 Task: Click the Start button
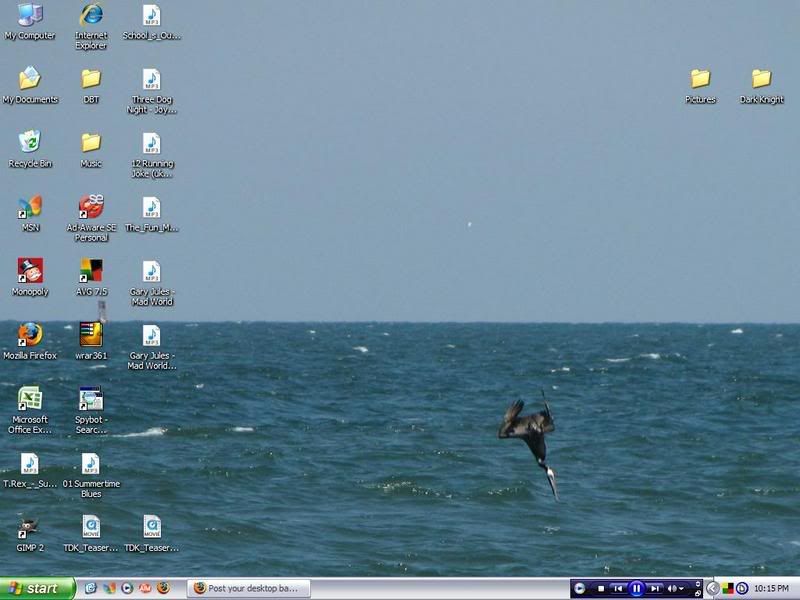[37, 589]
